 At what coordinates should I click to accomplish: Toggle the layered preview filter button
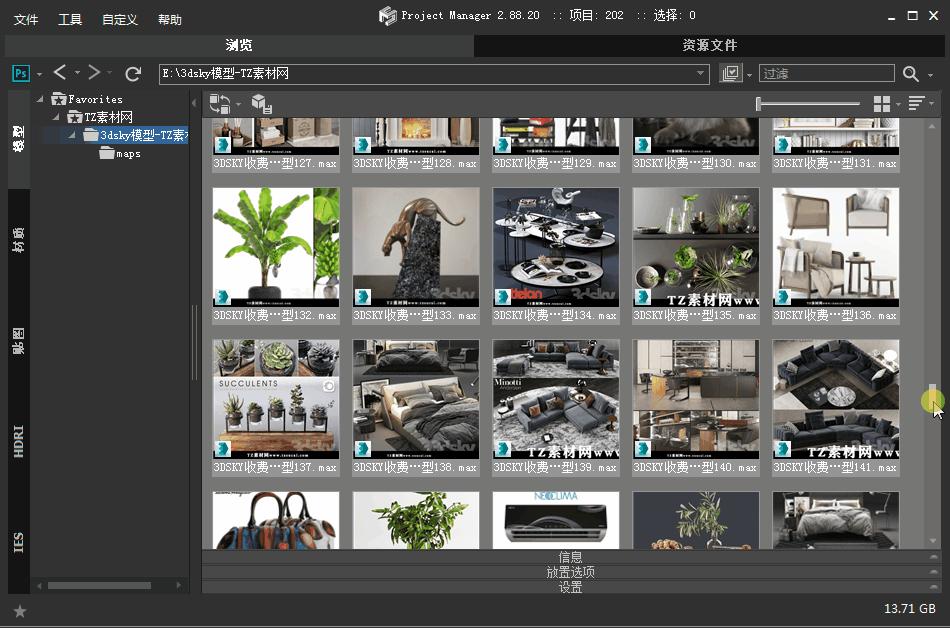(x=731, y=72)
